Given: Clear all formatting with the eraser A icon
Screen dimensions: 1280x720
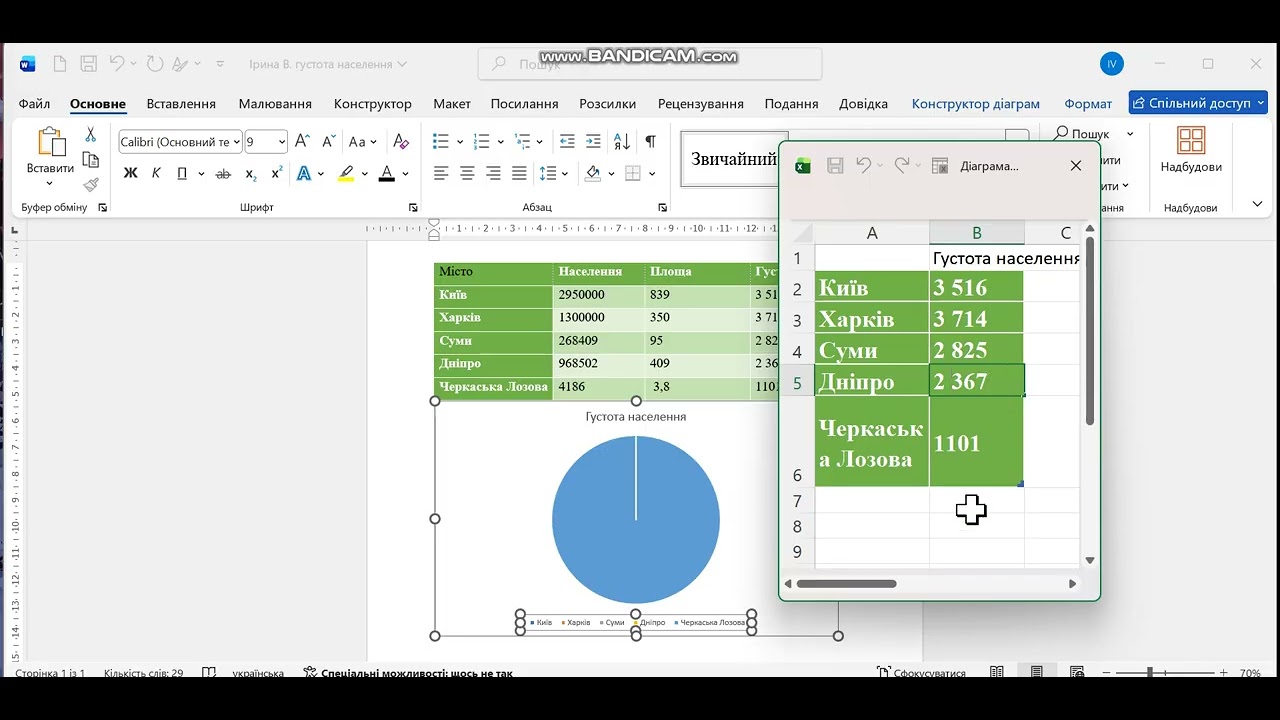Looking at the screenshot, I should point(401,142).
